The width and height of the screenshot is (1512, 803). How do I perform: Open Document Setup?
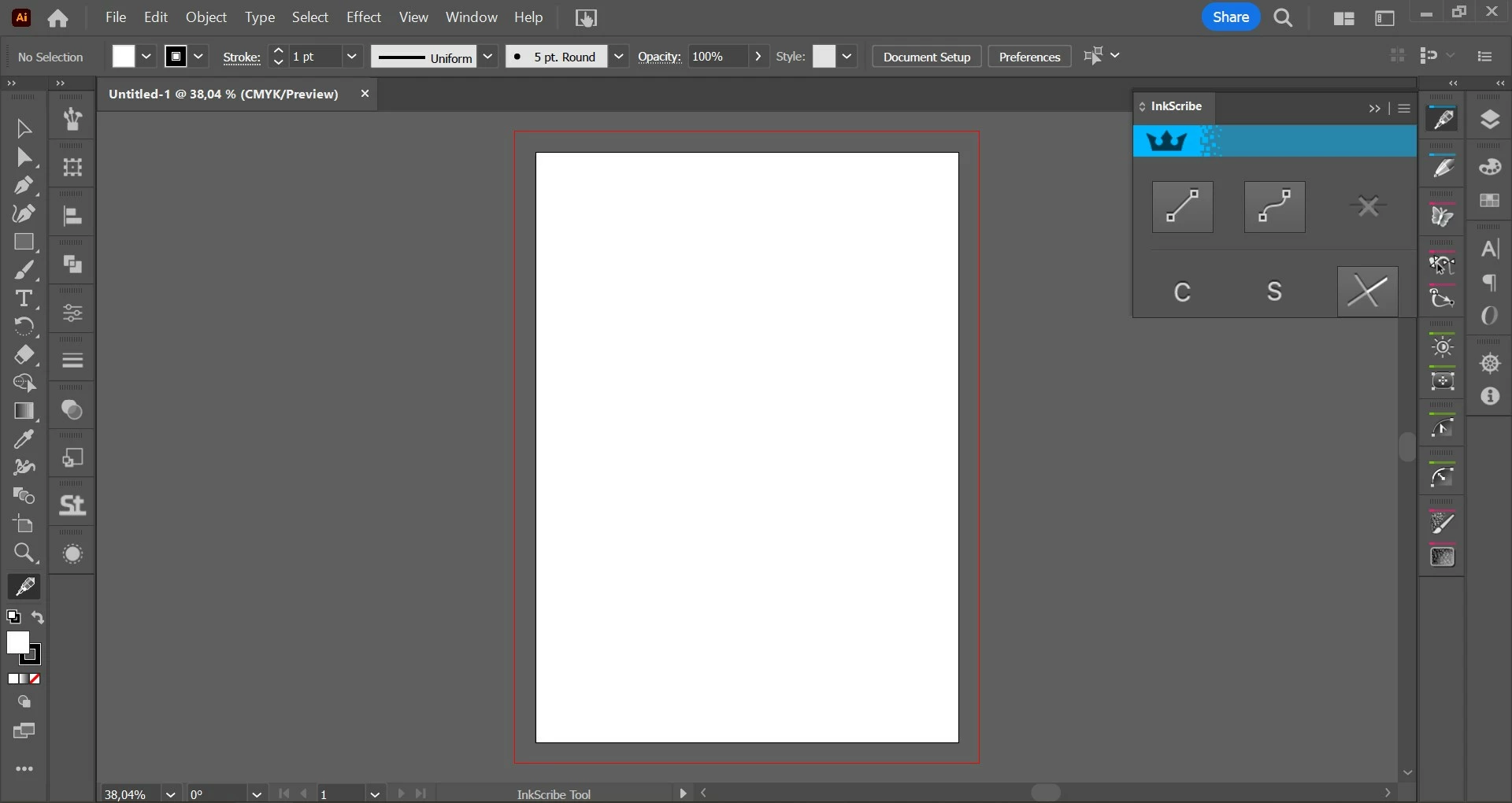(927, 57)
